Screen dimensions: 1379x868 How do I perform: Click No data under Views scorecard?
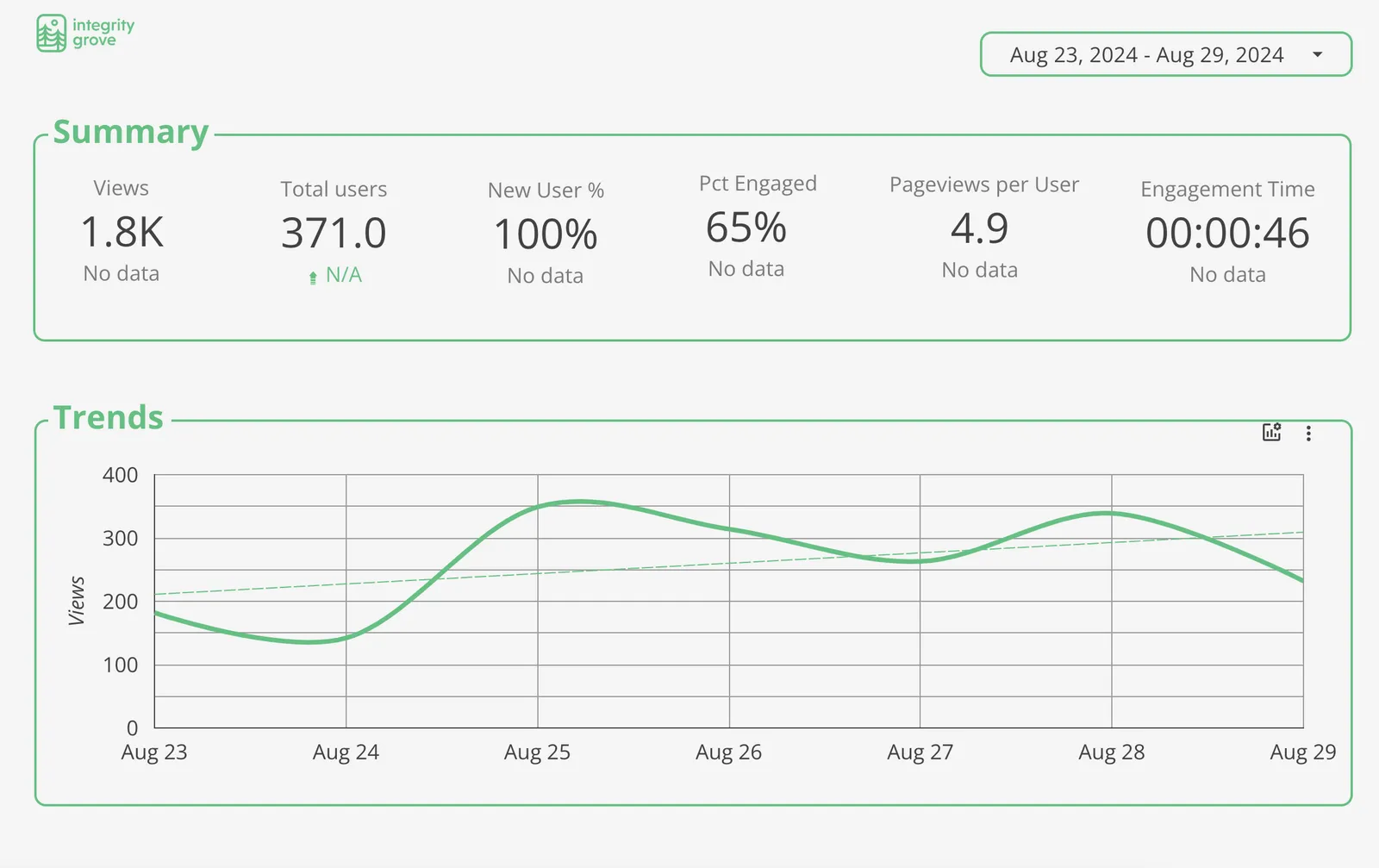tap(122, 273)
